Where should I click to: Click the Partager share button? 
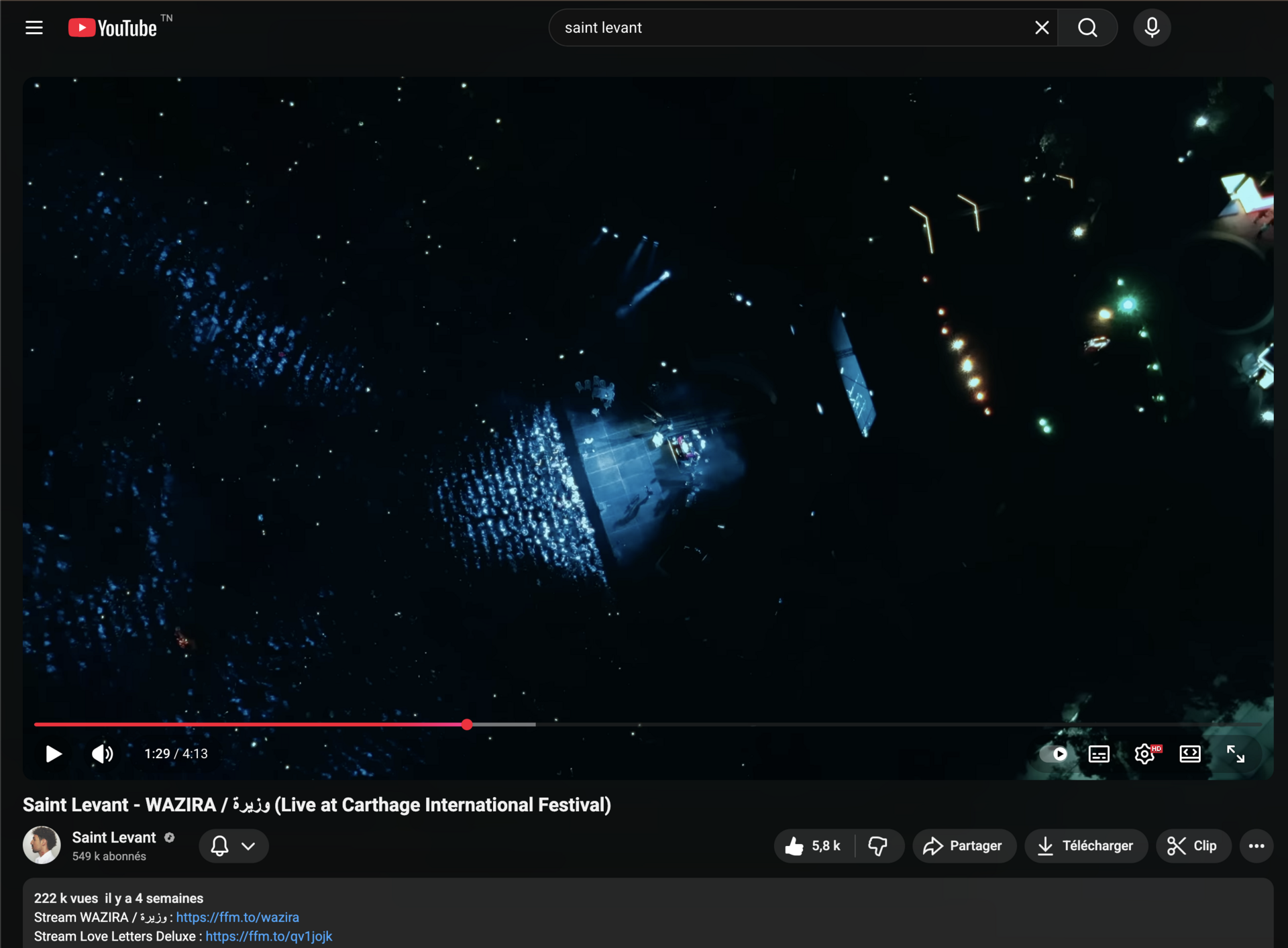[963, 846]
